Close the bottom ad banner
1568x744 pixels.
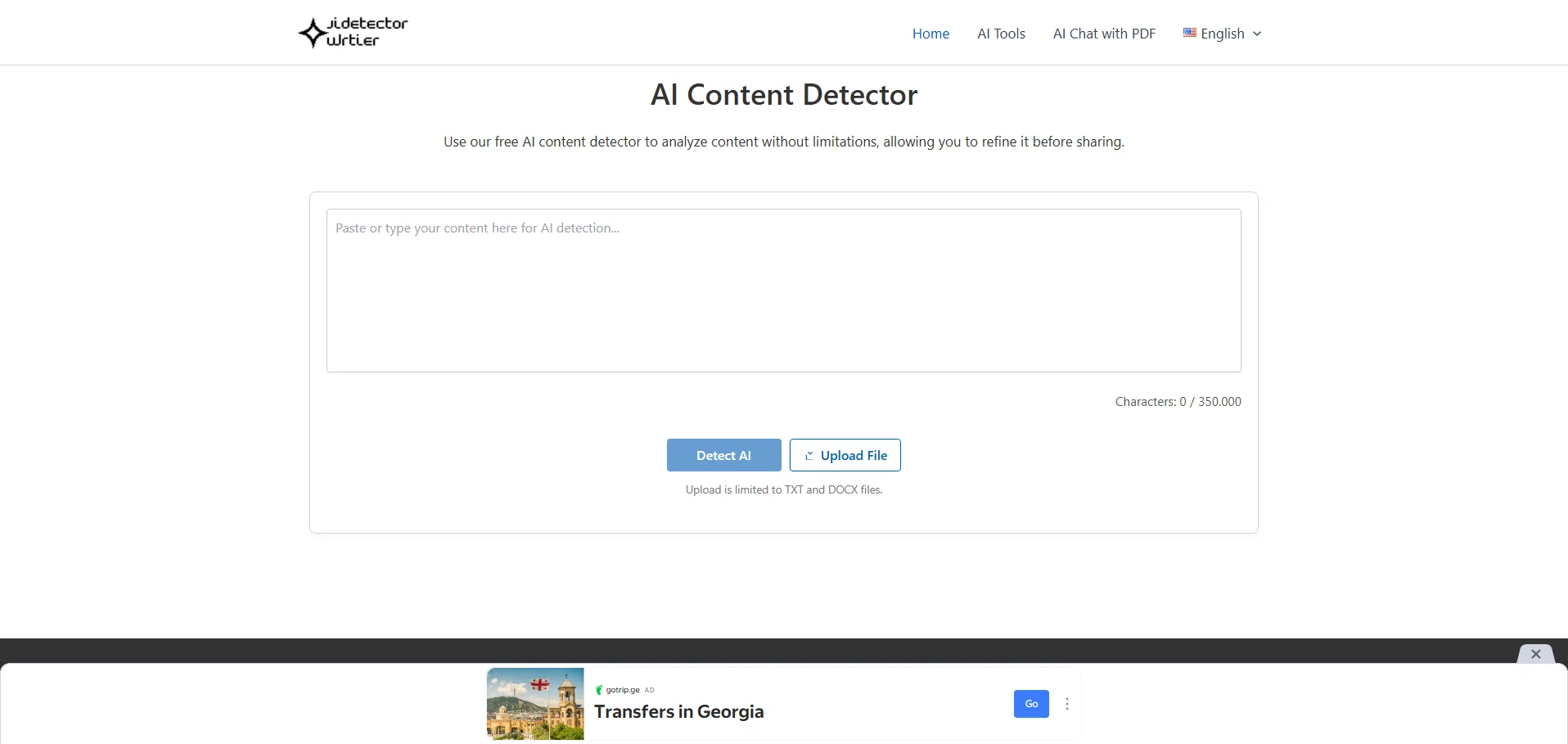[1535, 654]
